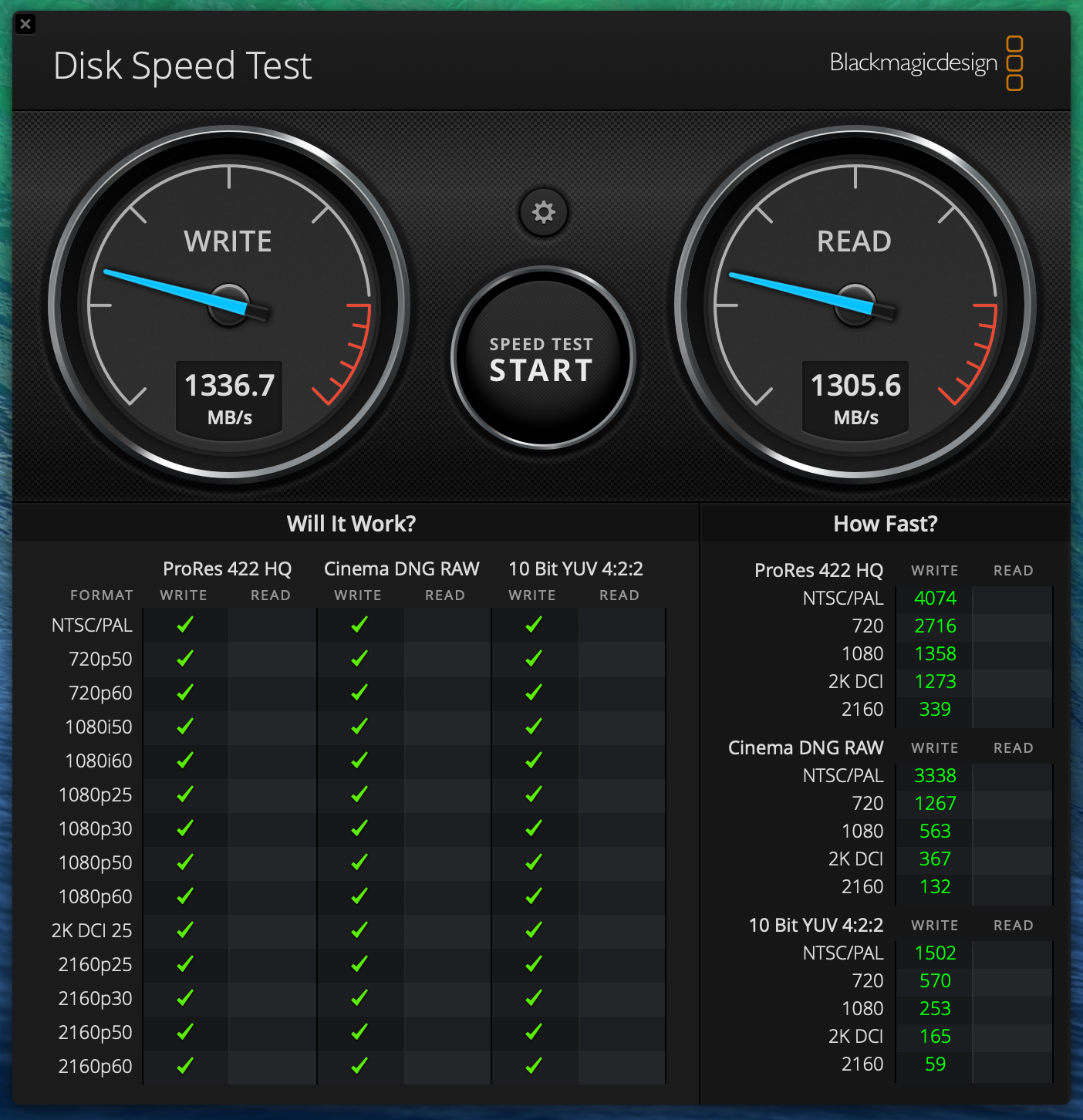This screenshot has width=1083, height=1120.
Task: Click the 1080i60 format row label
Action: pos(99,761)
